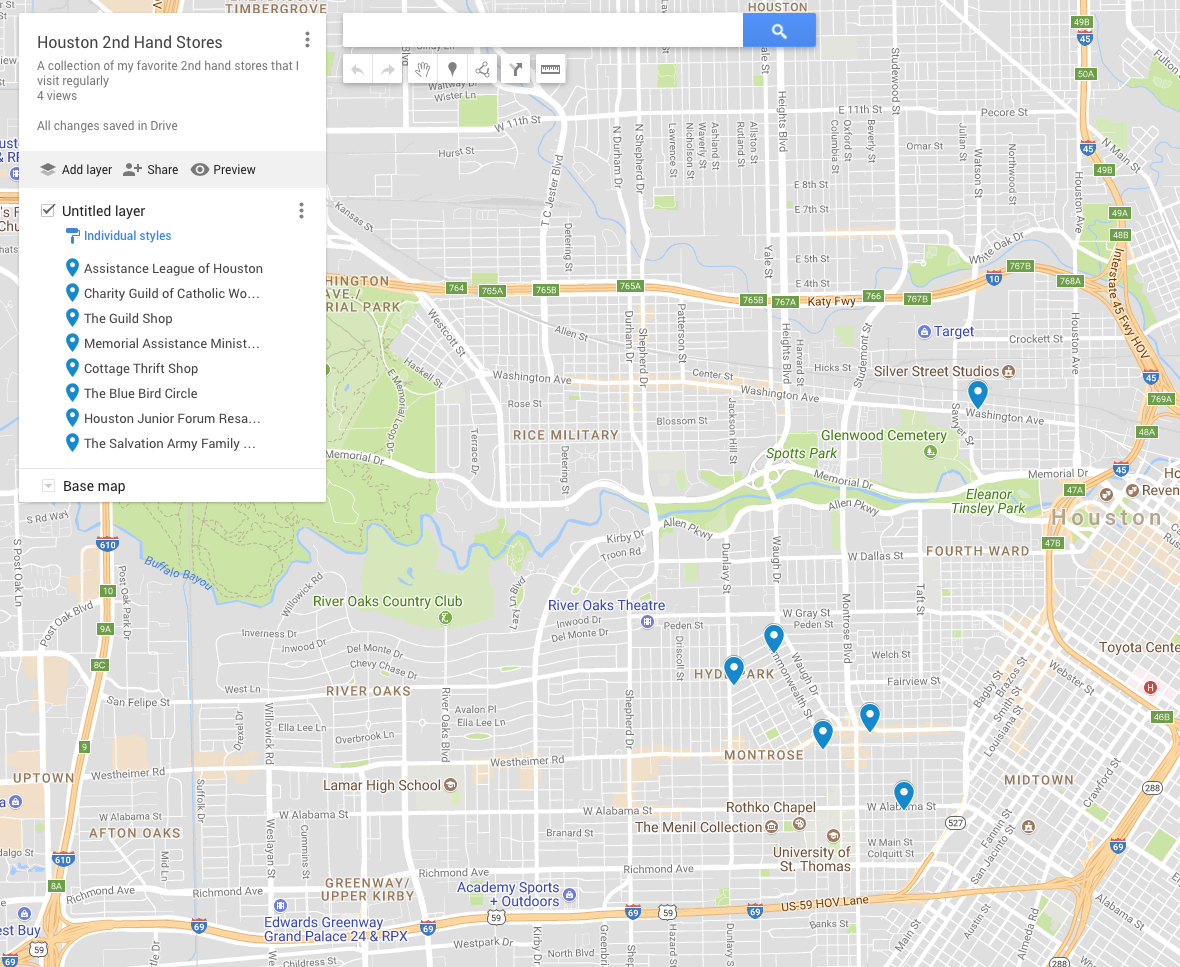Click the Untitled layer name
Viewport: 1180px width, 967px height.
point(103,211)
